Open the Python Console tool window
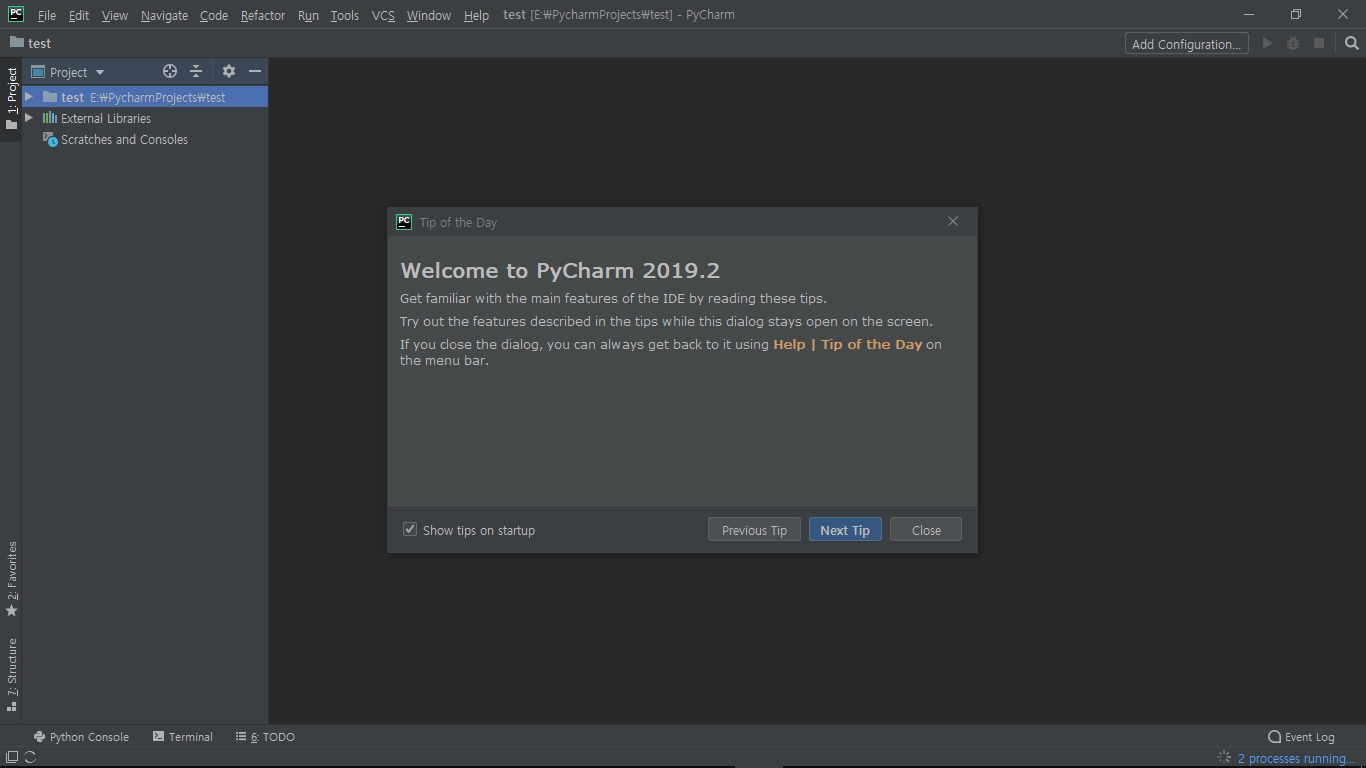 coord(82,737)
